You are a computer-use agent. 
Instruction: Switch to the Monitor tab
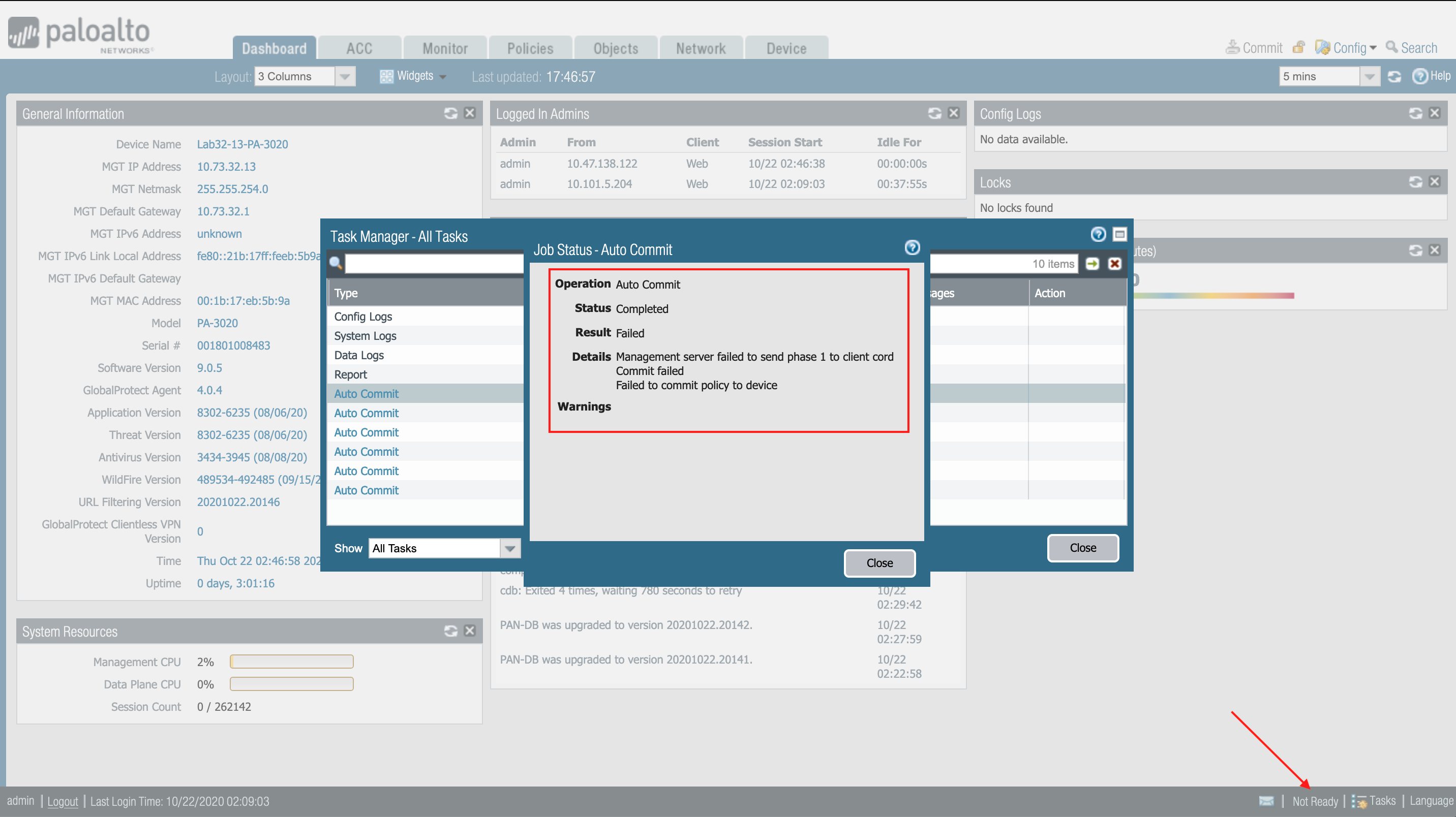[445, 47]
